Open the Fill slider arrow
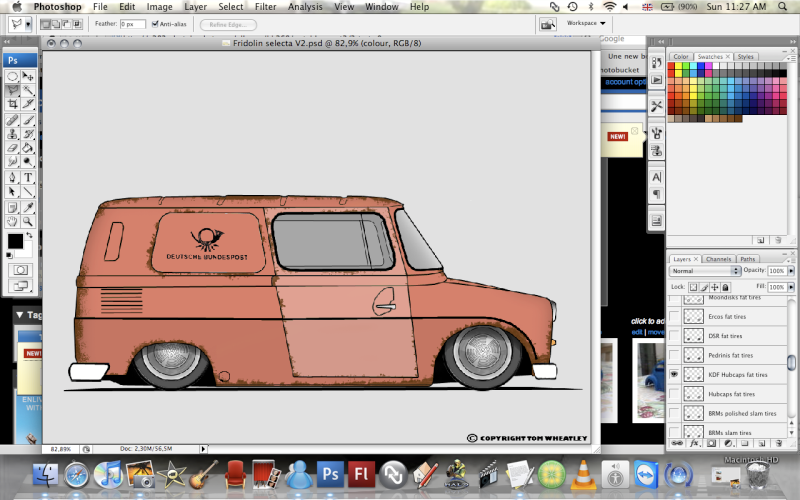This screenshot has width=800, height=500. coord(791,287)
